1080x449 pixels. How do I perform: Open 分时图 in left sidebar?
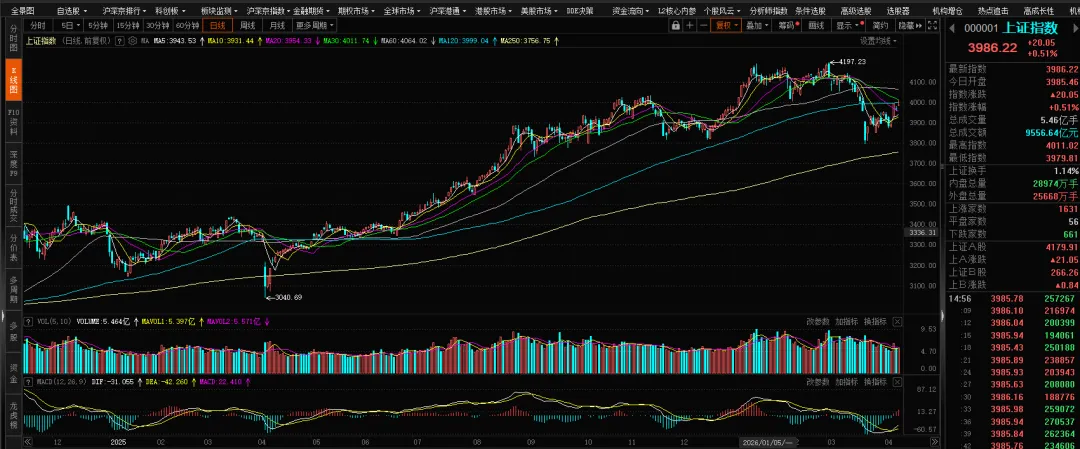(13, 40)
